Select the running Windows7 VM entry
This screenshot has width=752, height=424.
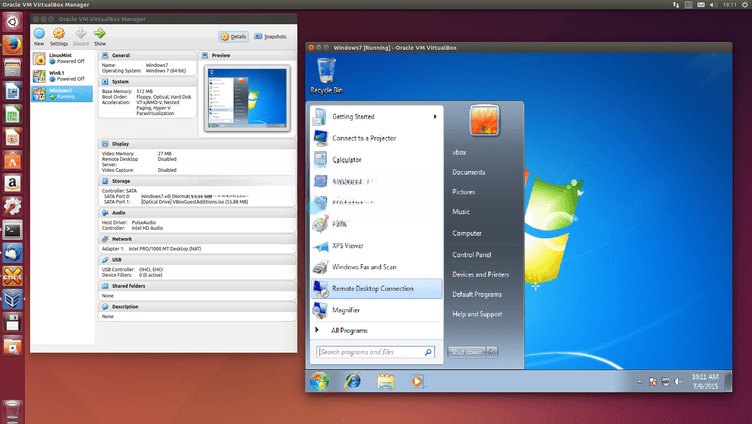(x=62, y=94)
